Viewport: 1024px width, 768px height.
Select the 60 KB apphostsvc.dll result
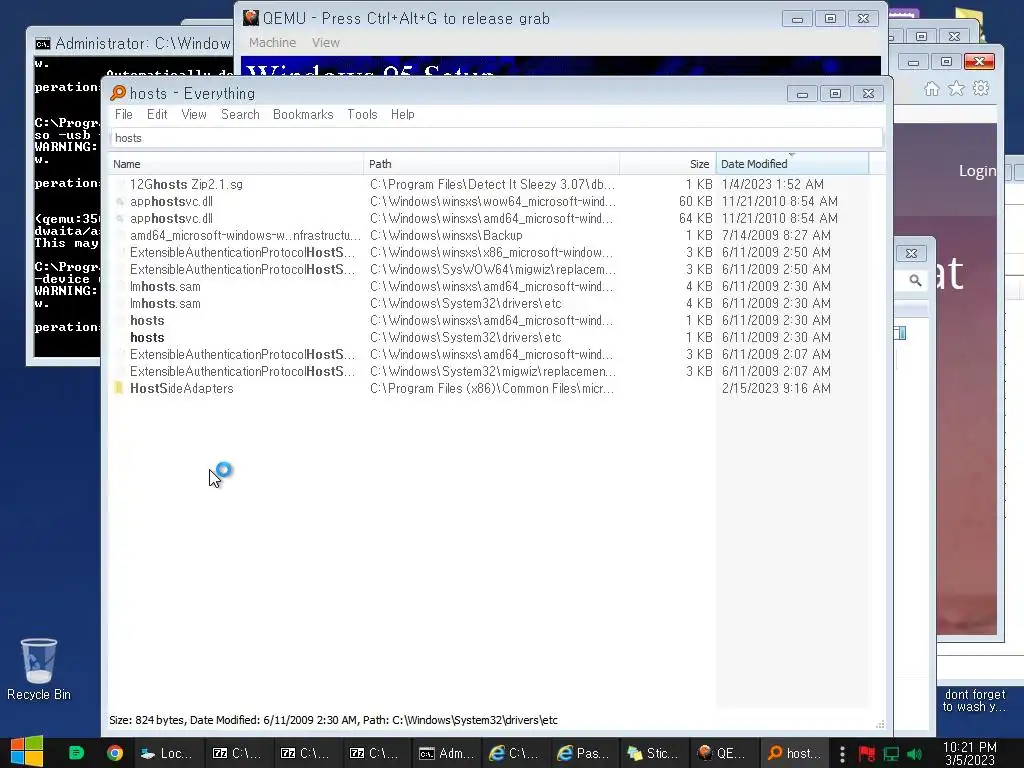[x=171, y=202]
